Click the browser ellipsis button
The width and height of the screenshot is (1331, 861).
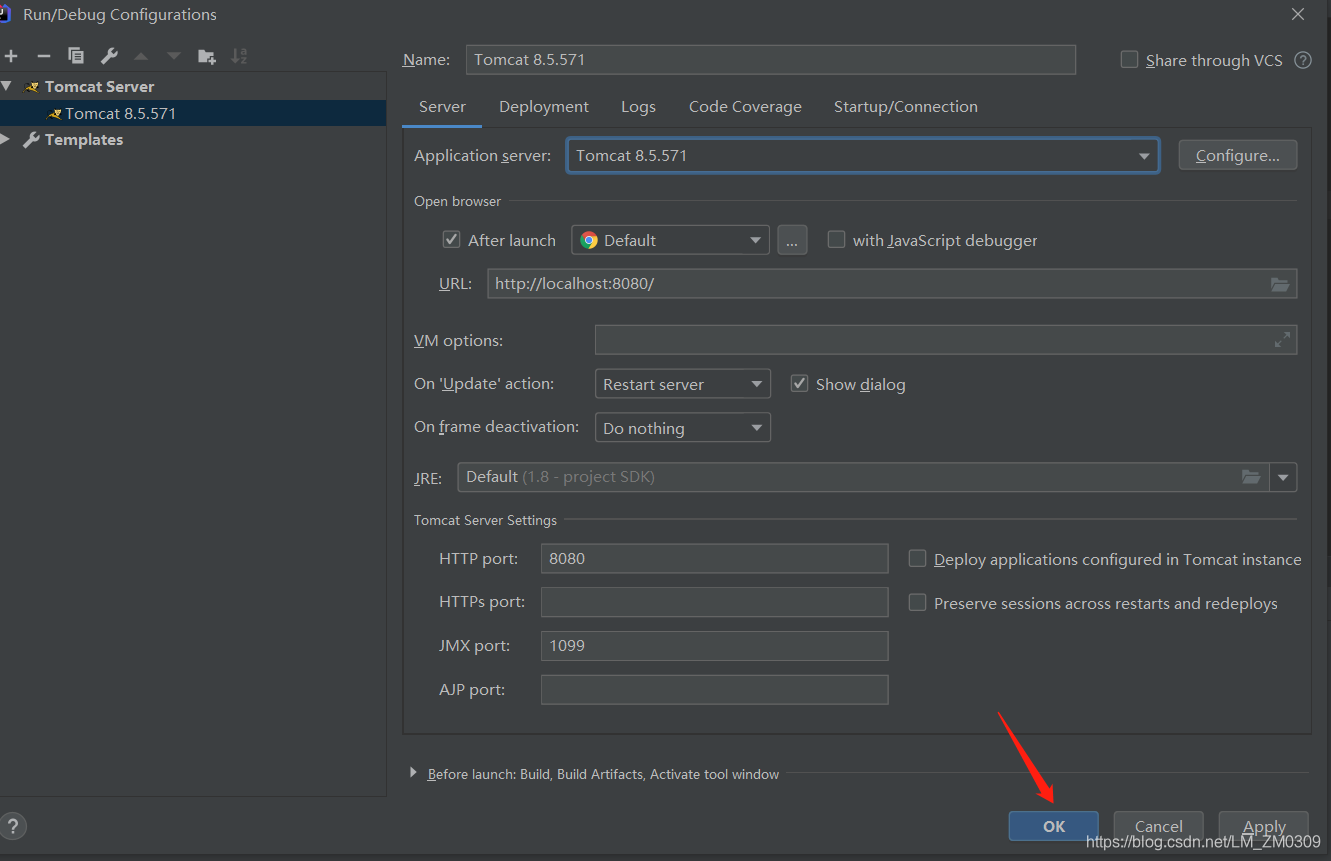[792, 240]
